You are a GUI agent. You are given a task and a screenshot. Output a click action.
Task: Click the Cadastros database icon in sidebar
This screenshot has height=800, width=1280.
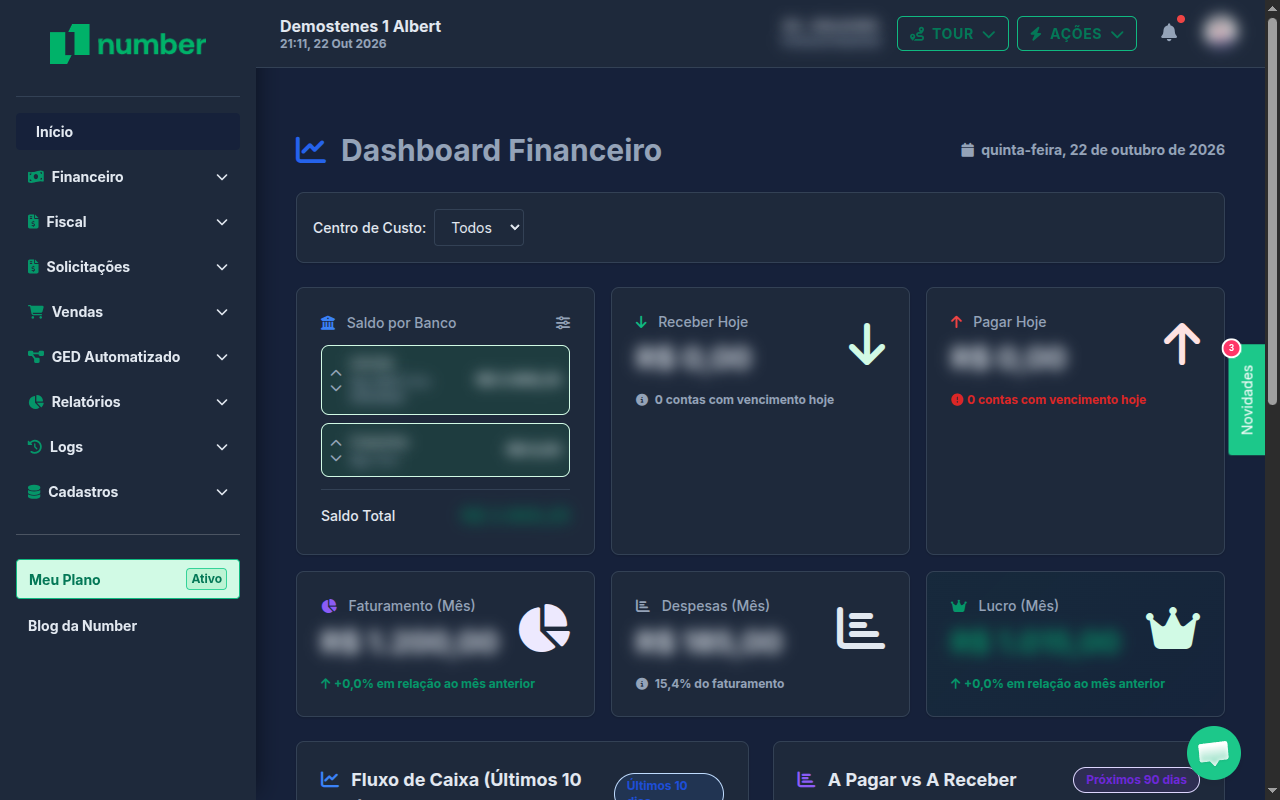pyautogui.click(x=34, y=492)
